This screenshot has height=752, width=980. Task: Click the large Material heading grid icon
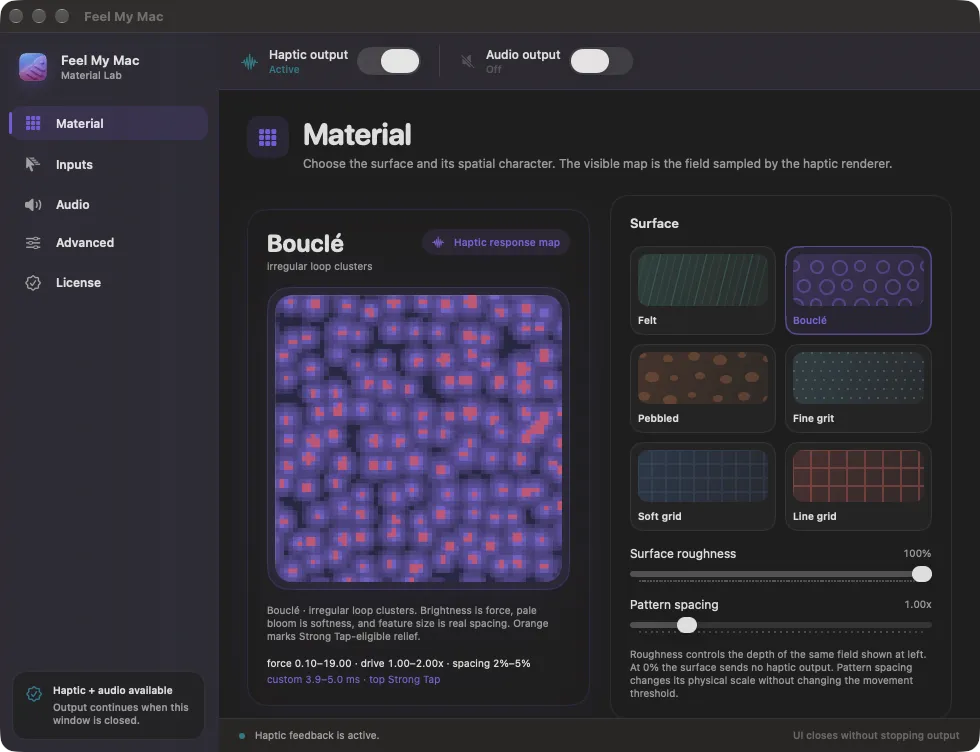(268, 137)
